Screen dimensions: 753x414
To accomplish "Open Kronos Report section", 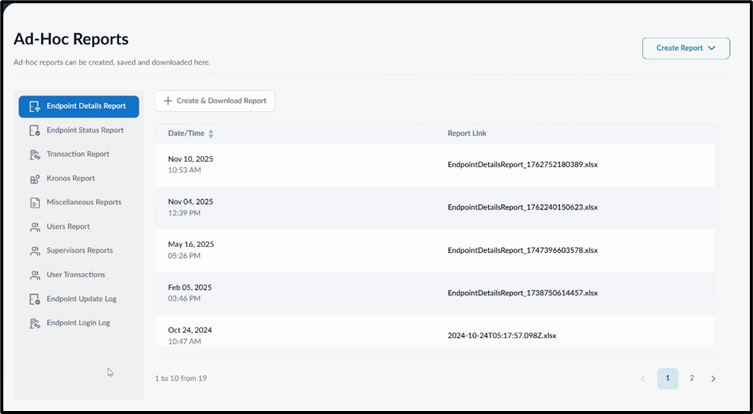I will (79, 178).
